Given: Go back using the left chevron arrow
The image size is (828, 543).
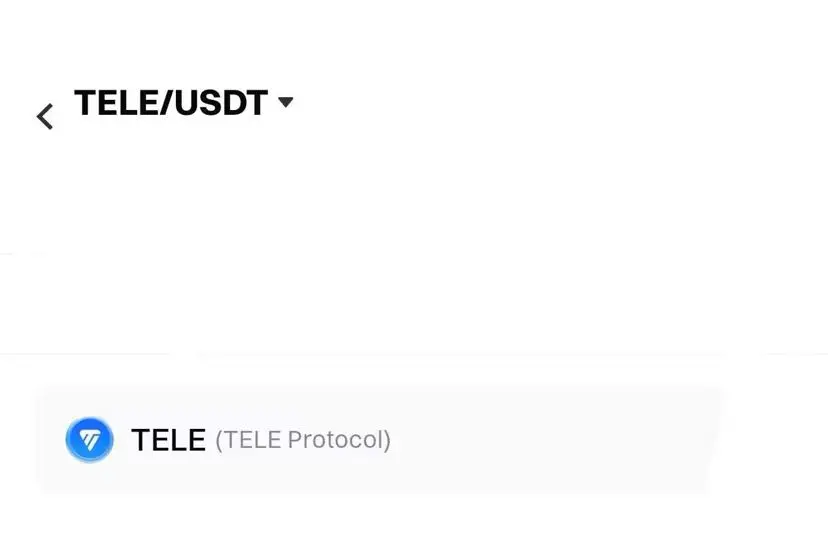Looking at the screenshot, I should tap(45, 117).
